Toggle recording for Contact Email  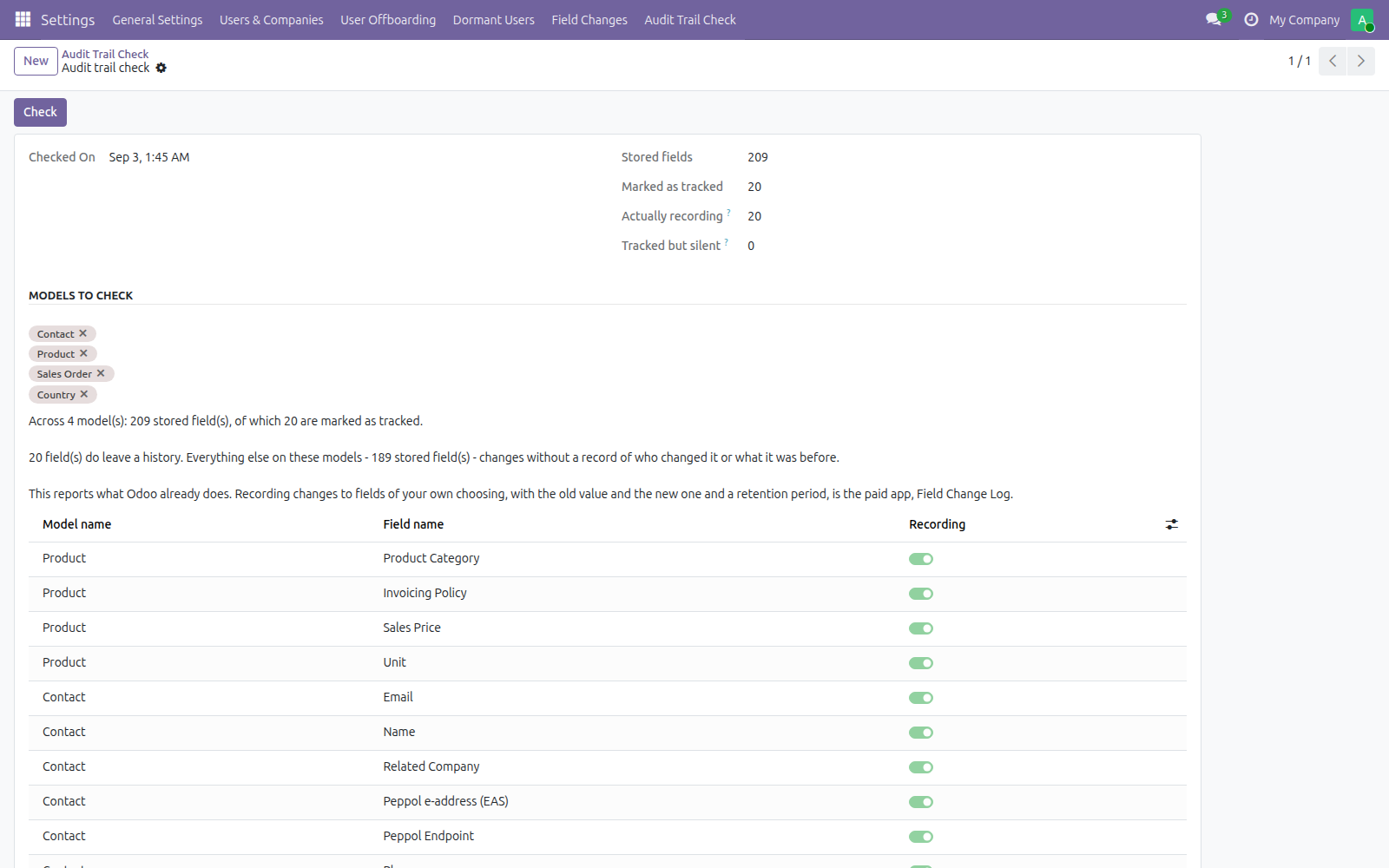coord(921,698)
